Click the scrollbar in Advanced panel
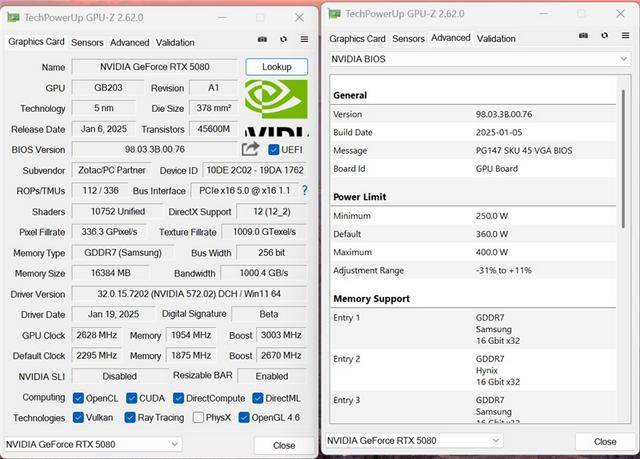 coord(623,159)
